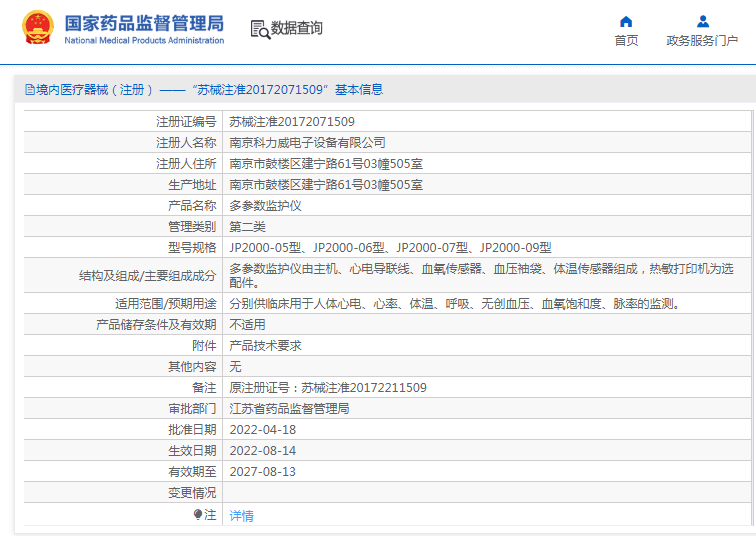Image resolution: width=756 pixels, height=536 pixels.
Task: Click the 注册证编号 label
Action: (x=186, y=121)
